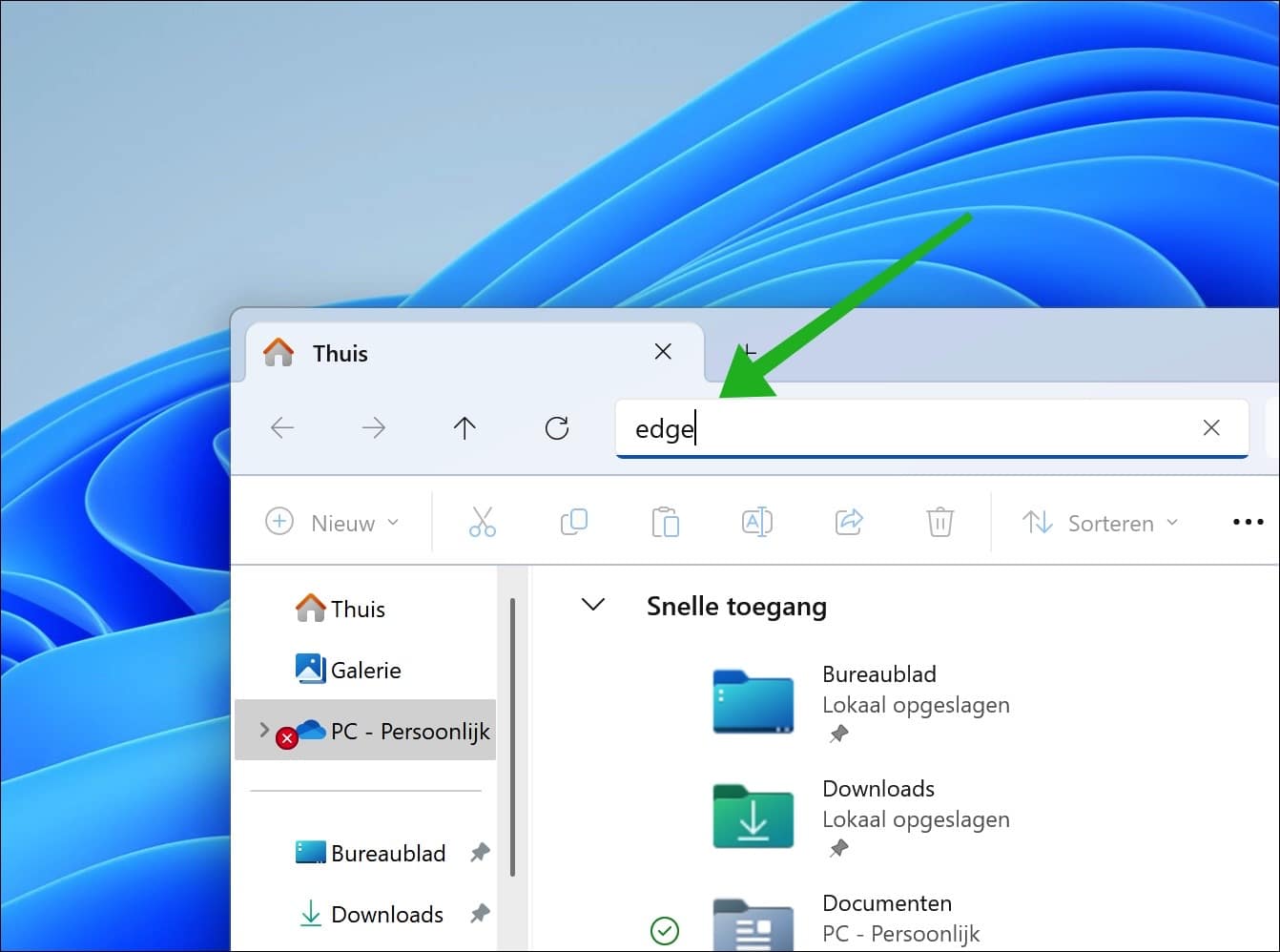Collapse the Snelle toegang section
1280x952 pixels.
pyautogui.click(x=593, y=605)
